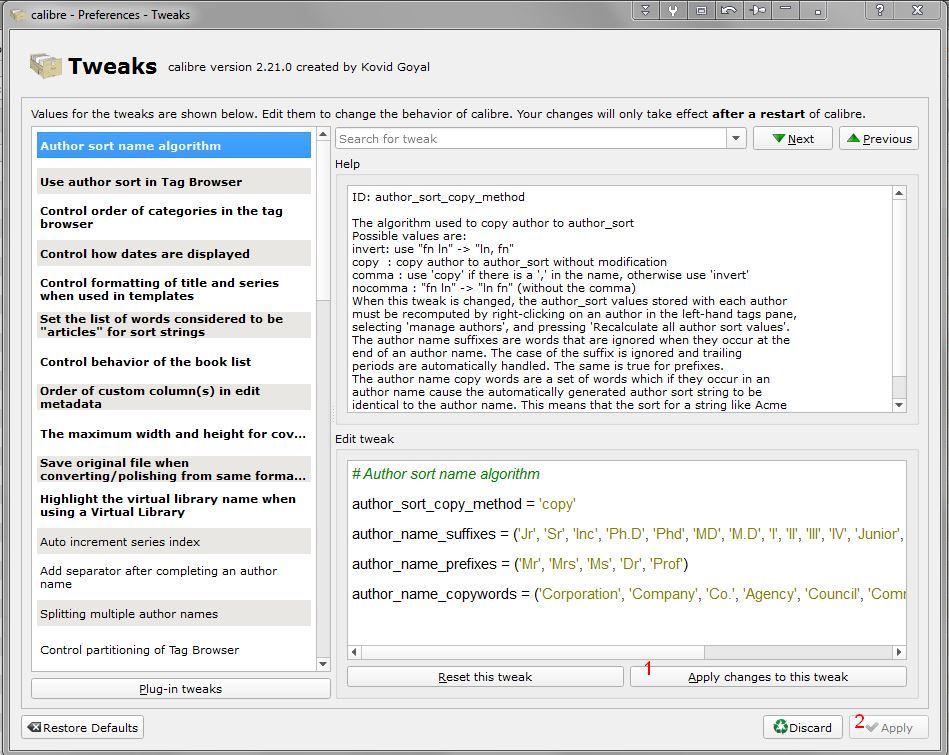Go to Previous search match

(879, 139)
